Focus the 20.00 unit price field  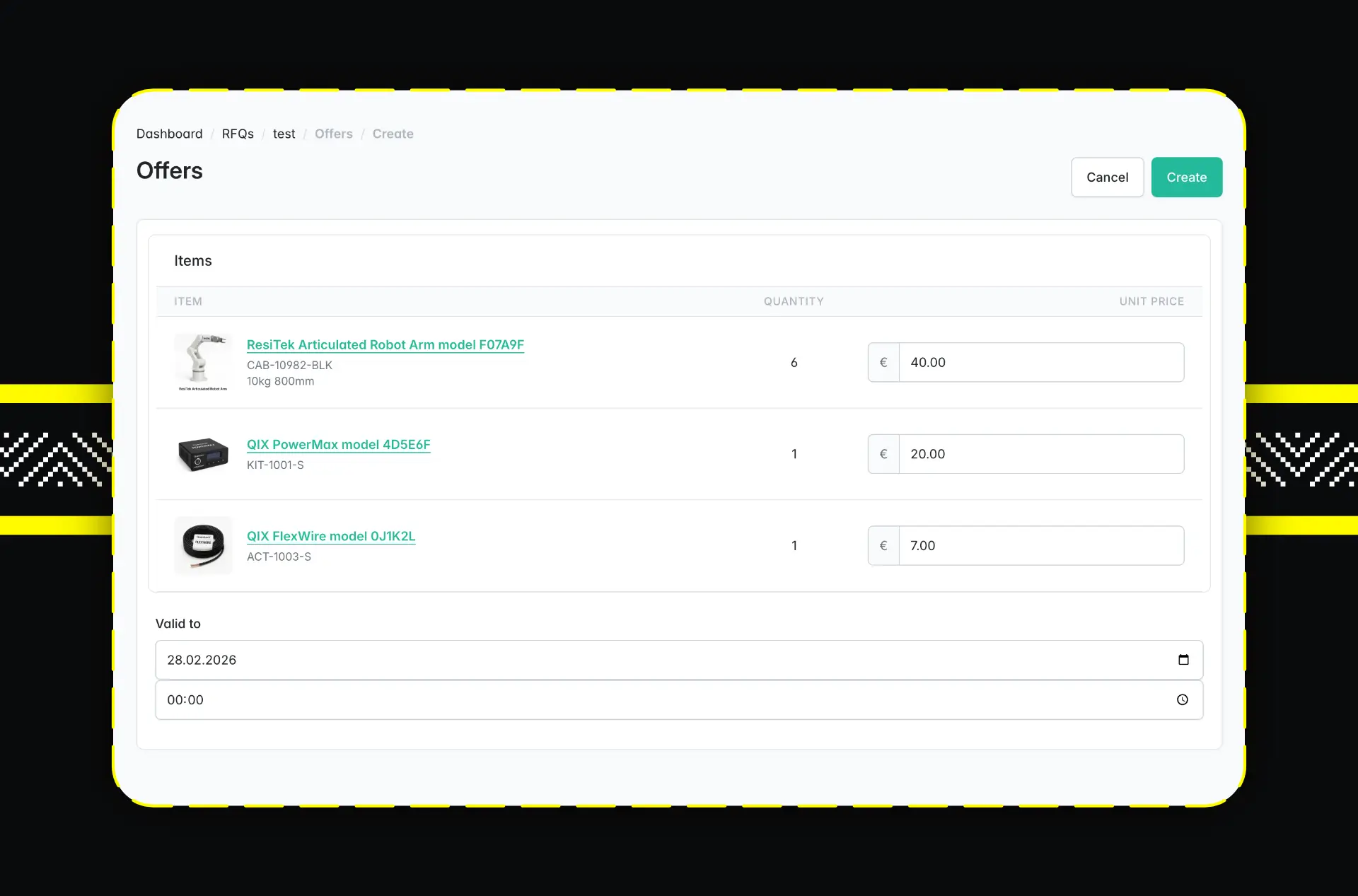point(1040,454)
